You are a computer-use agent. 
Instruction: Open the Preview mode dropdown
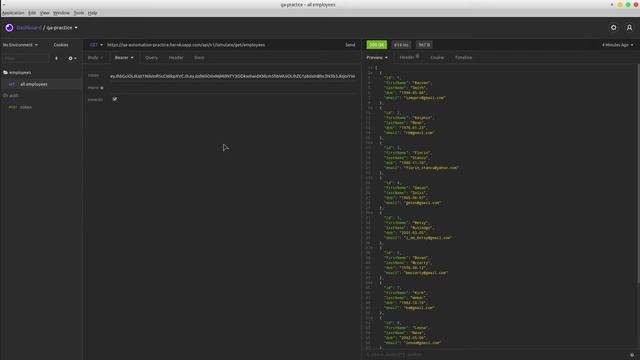[x=377, y=58]
